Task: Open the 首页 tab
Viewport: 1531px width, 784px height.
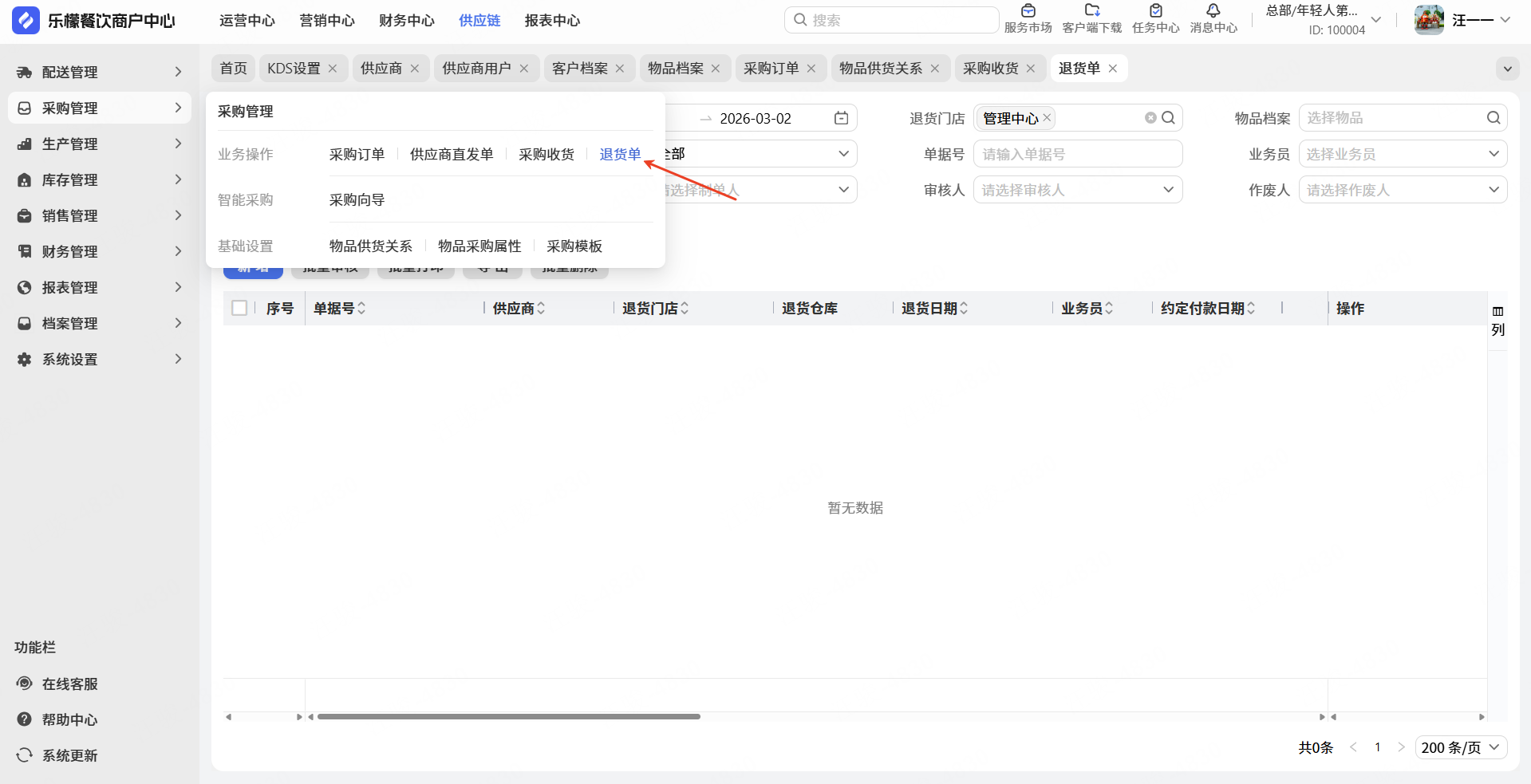Action: coord(234,69)
